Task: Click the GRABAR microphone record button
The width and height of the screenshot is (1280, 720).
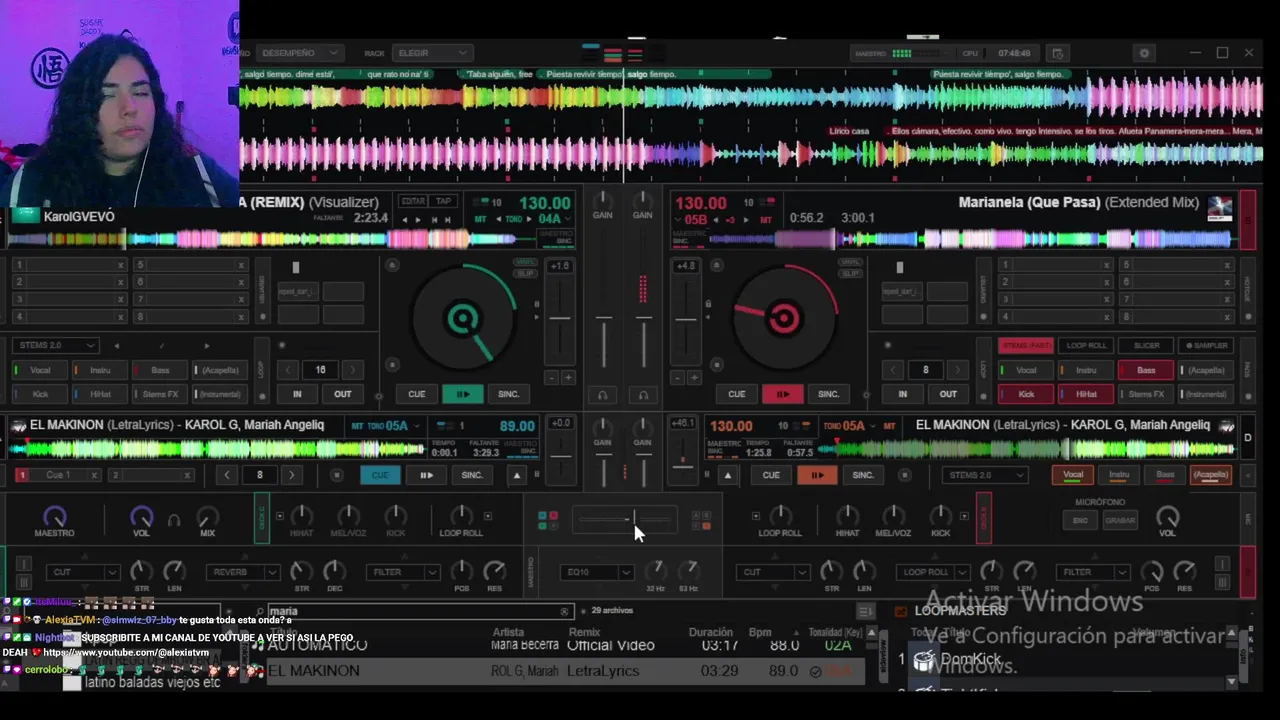Action: tap(1120, 520)
